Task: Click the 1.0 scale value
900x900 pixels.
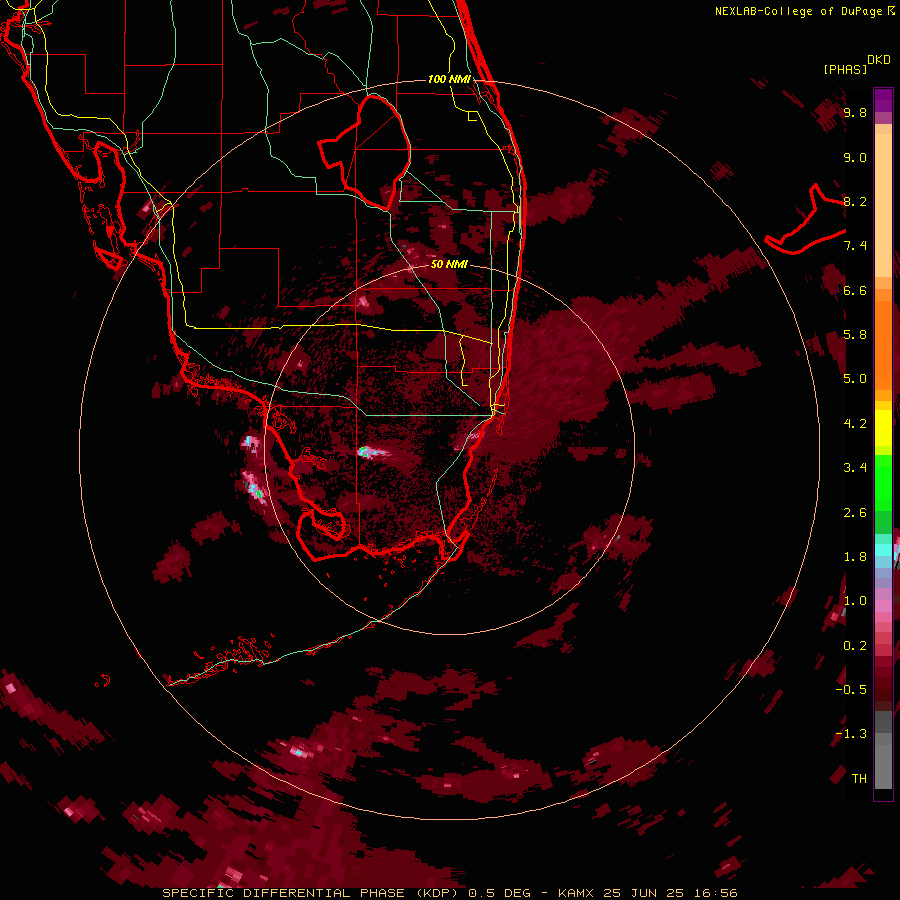Action: point(855,601)
